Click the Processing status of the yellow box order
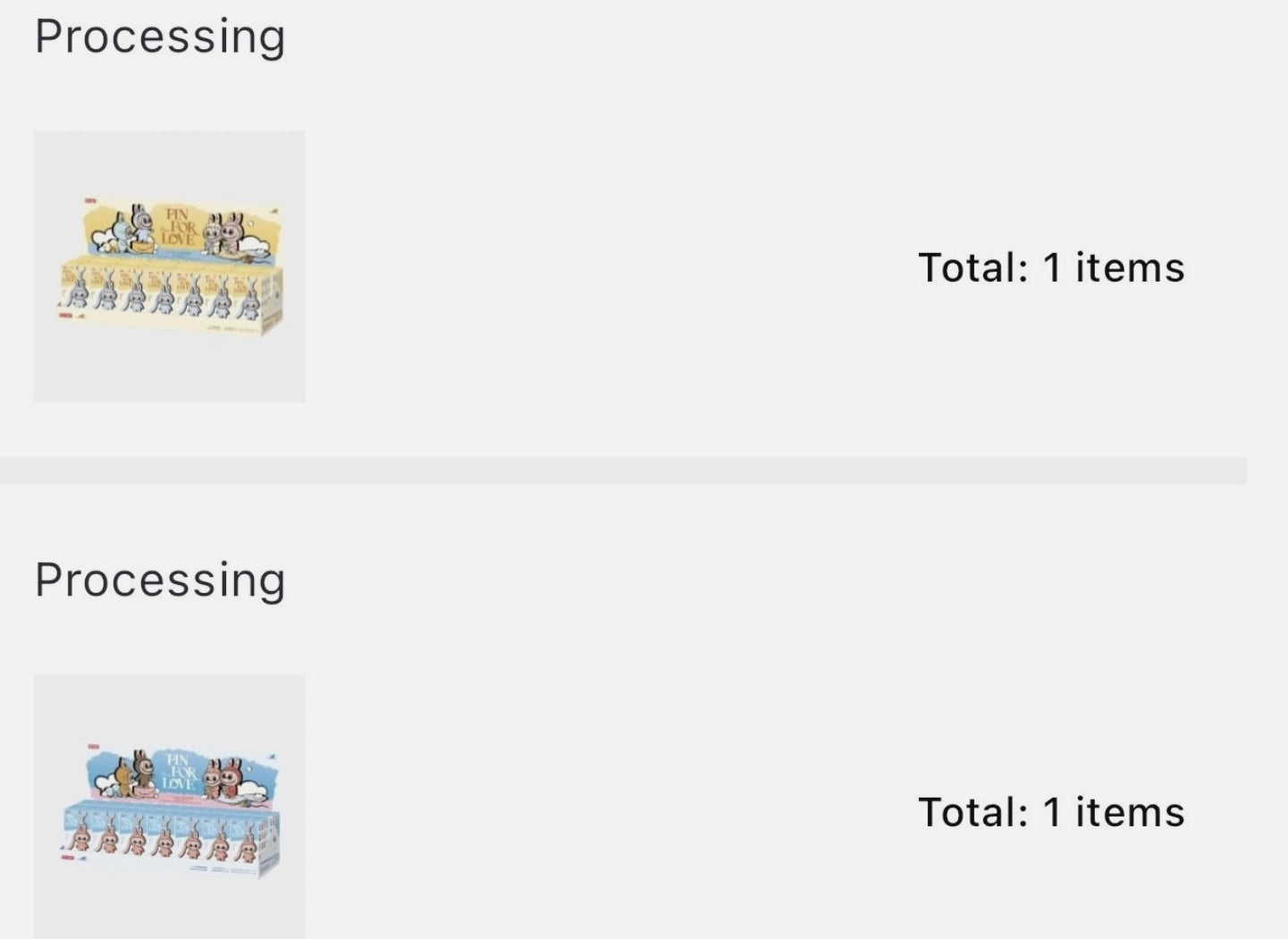This screenshot has width=1288, height=939. pos(160,38)
